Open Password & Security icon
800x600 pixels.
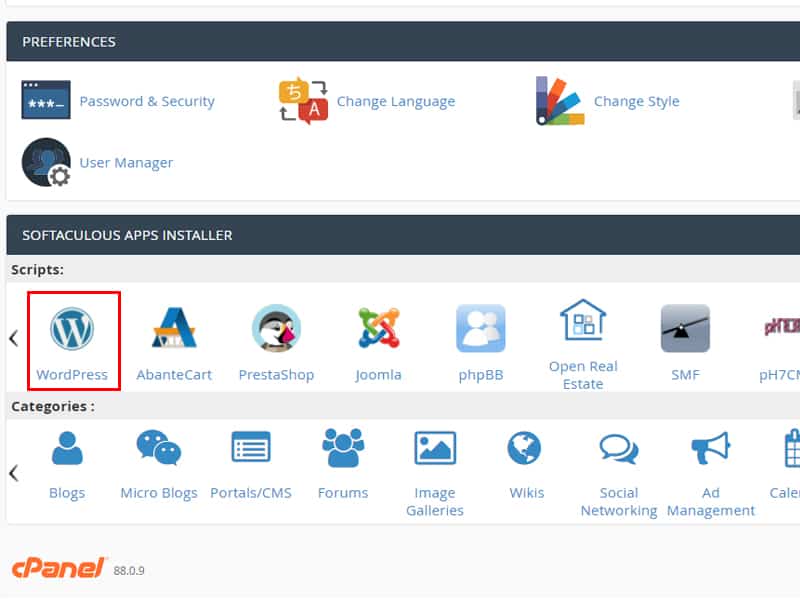click(46, 99)
